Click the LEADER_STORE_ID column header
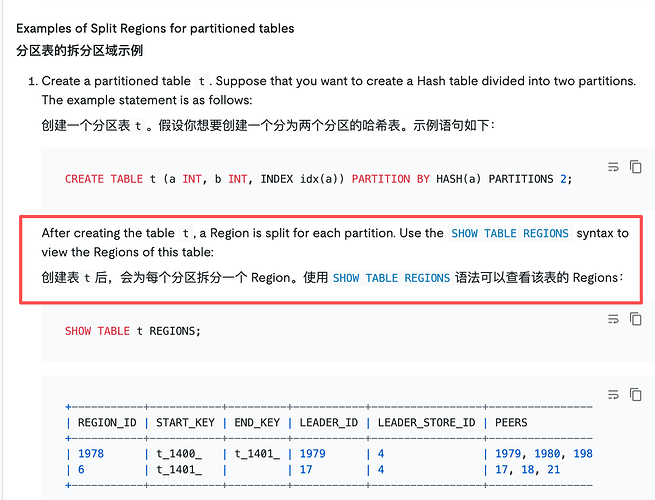Image resolution: width=655 pixels, height=500 pixels. [426, 423]
